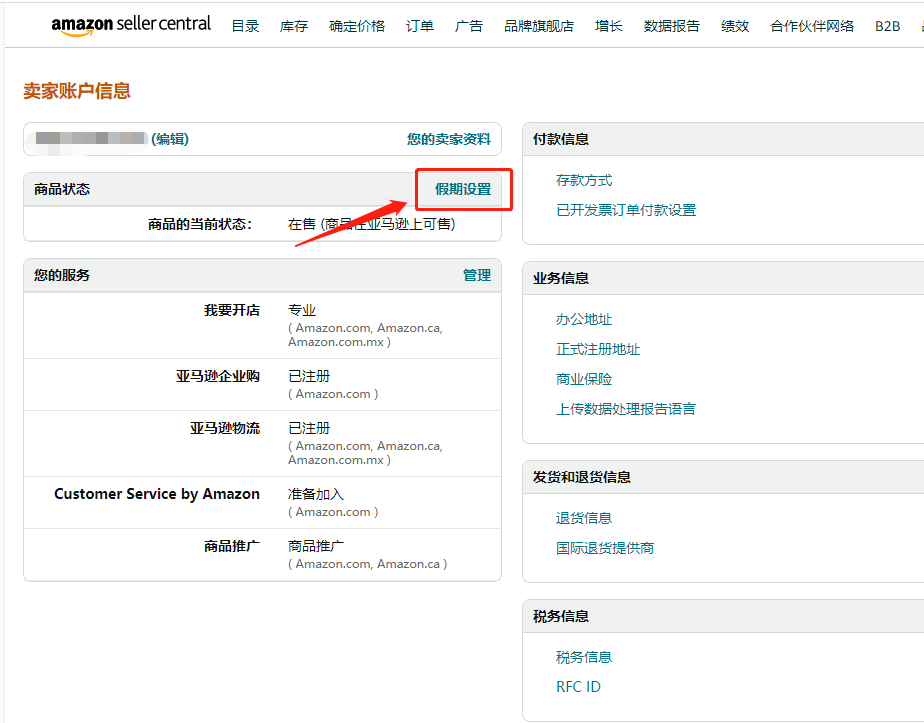Open the 目录 menu
924x723 pixels.
[x=245, y=26]
